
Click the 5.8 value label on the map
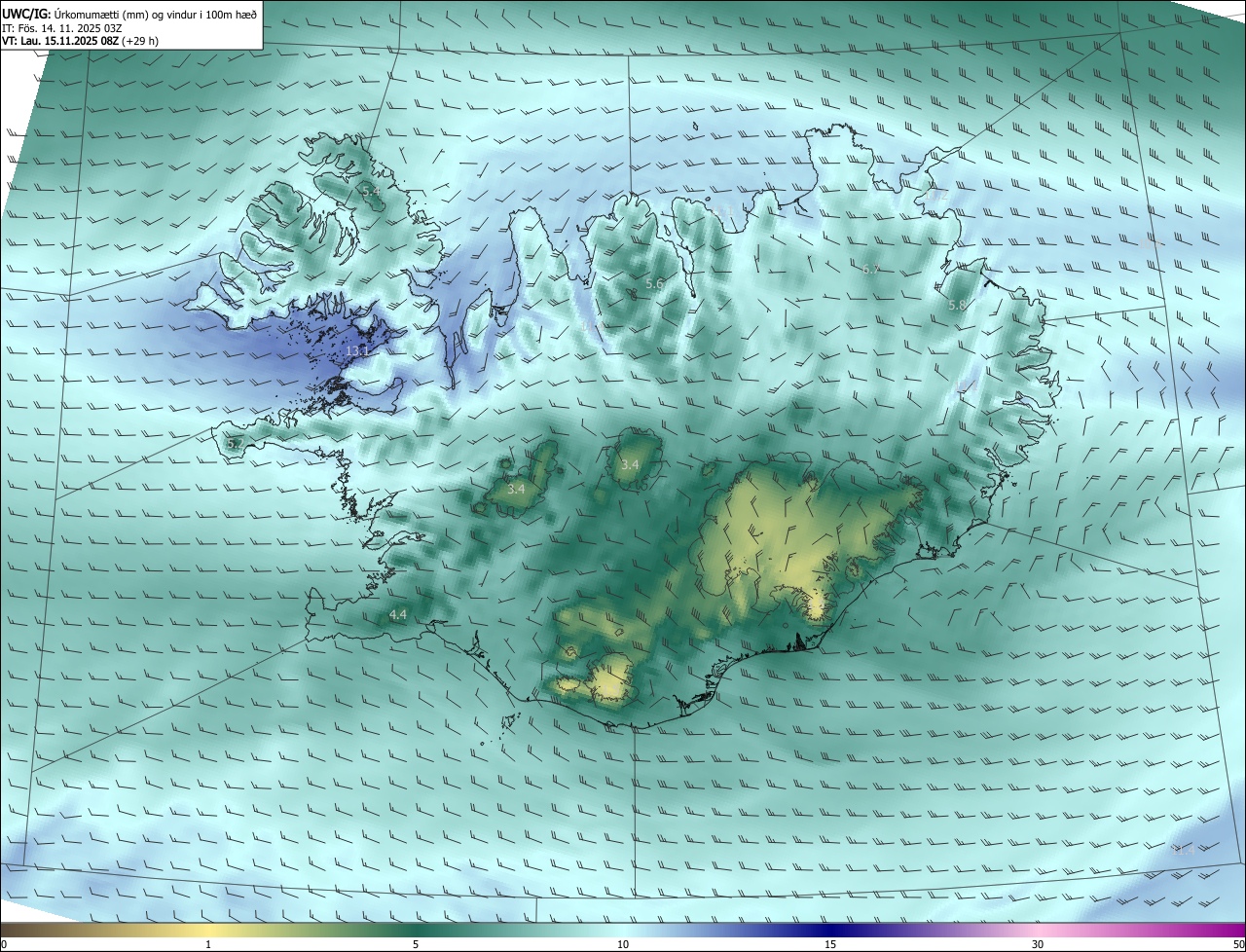click(x=957, y=305)
